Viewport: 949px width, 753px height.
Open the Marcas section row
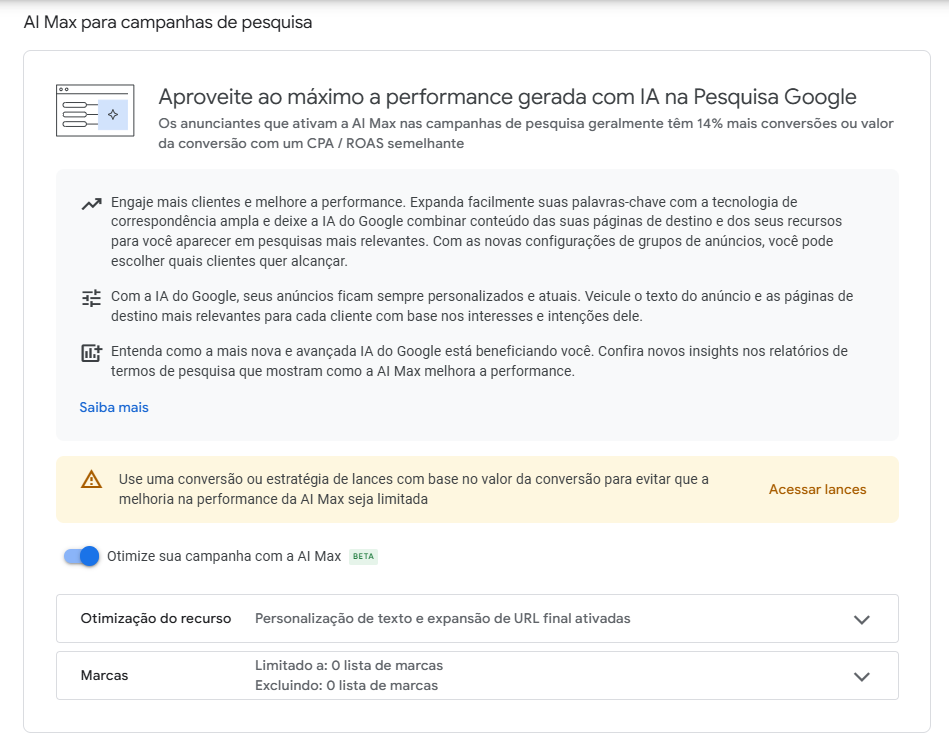477,676
